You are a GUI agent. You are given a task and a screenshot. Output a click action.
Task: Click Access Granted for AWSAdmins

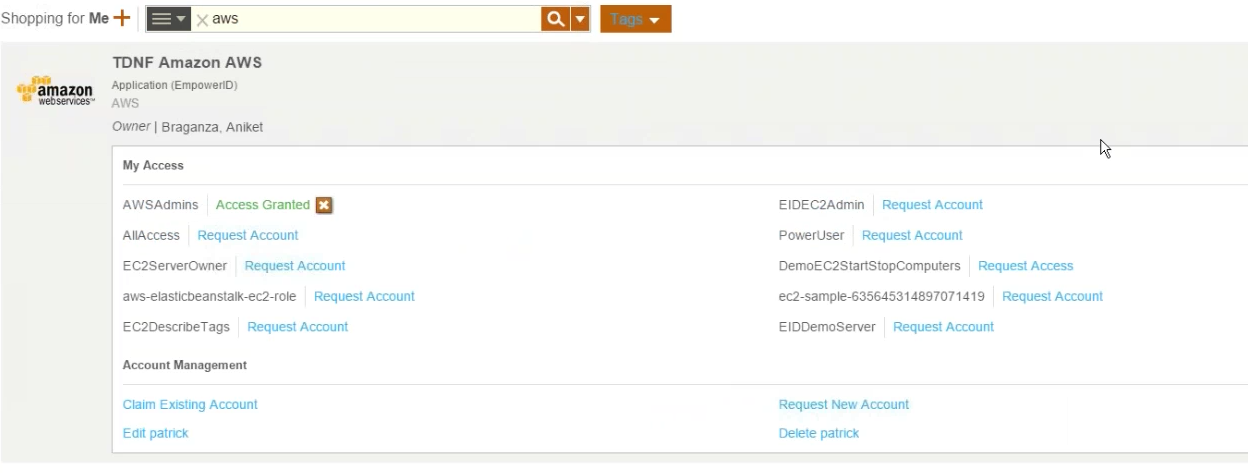pyautogui.click(x=263, y=205)
